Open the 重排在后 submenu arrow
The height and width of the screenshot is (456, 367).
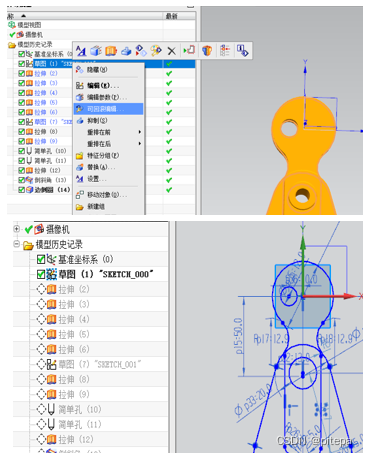coord(140,144)
